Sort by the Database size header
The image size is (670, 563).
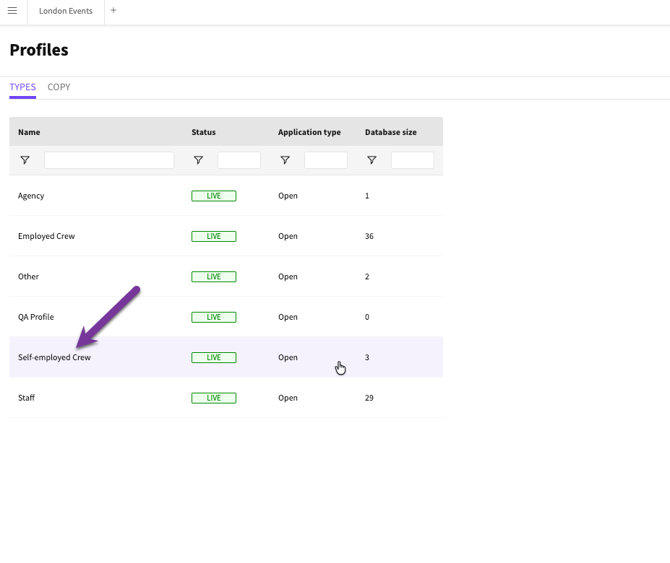pyautogui.click(x=391, y=132)
